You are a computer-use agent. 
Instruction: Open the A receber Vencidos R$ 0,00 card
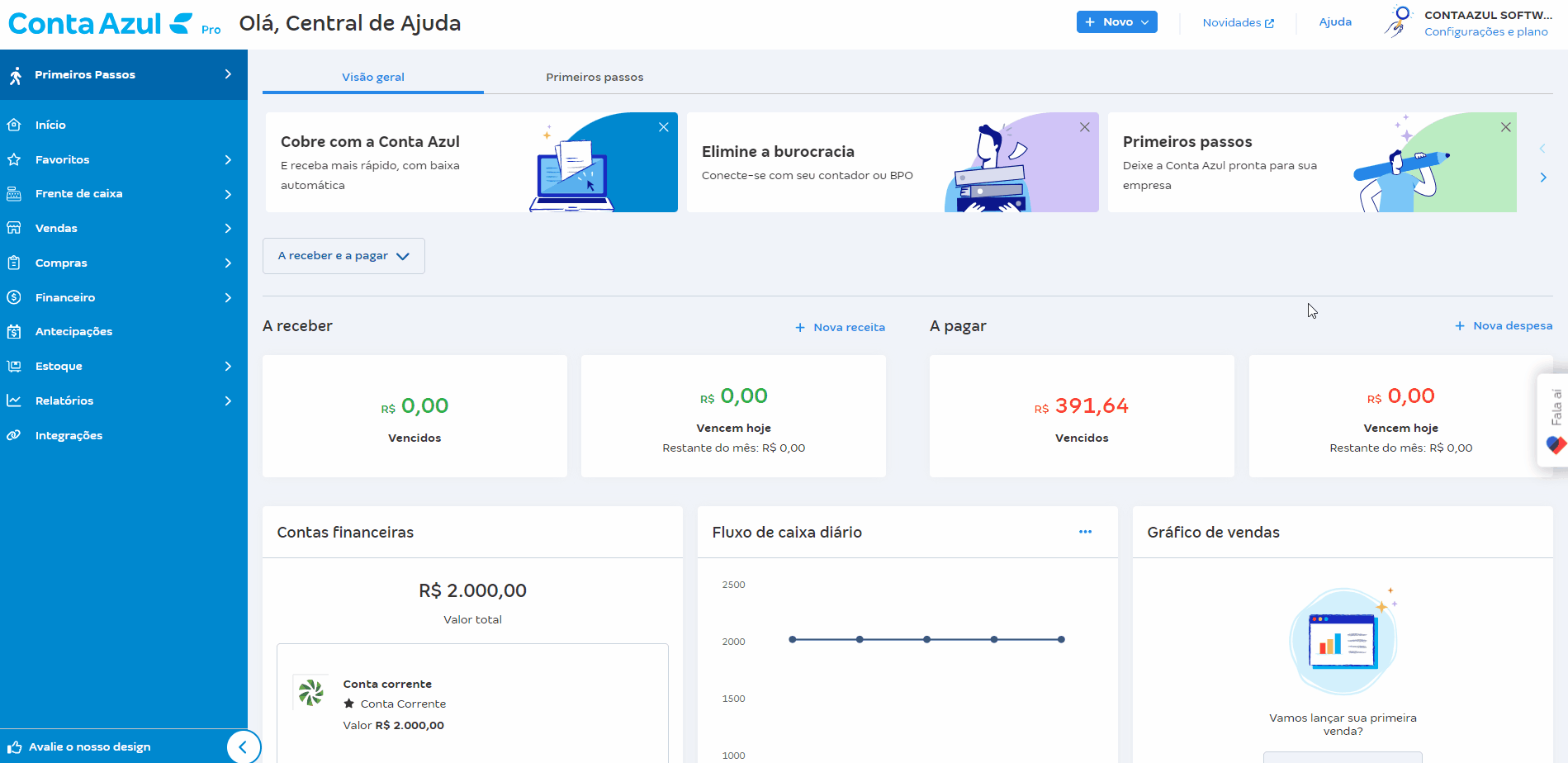pyautogui.click(x=415, y=416)
